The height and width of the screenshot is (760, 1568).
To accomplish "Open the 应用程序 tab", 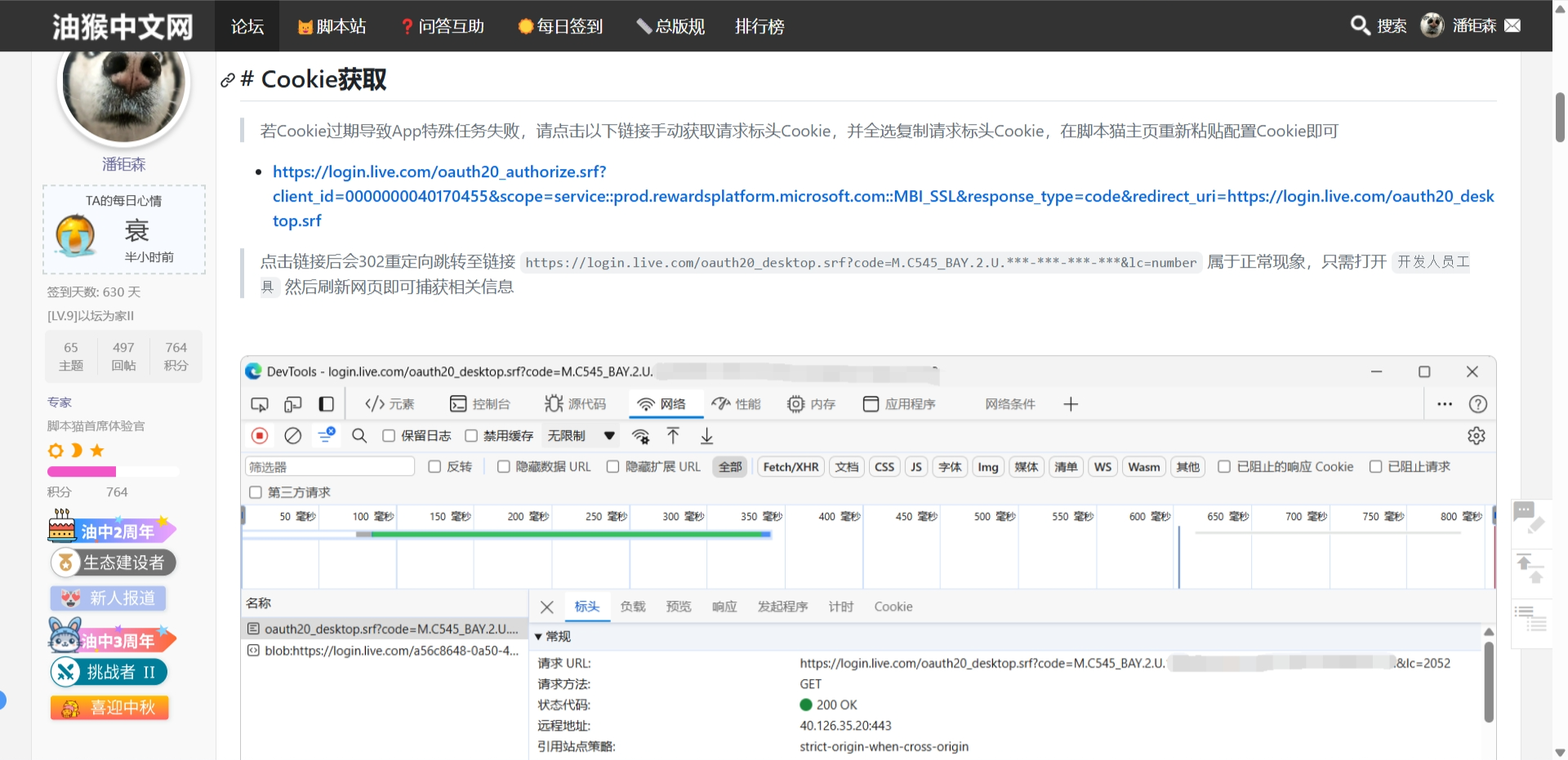I will (899, 404).
